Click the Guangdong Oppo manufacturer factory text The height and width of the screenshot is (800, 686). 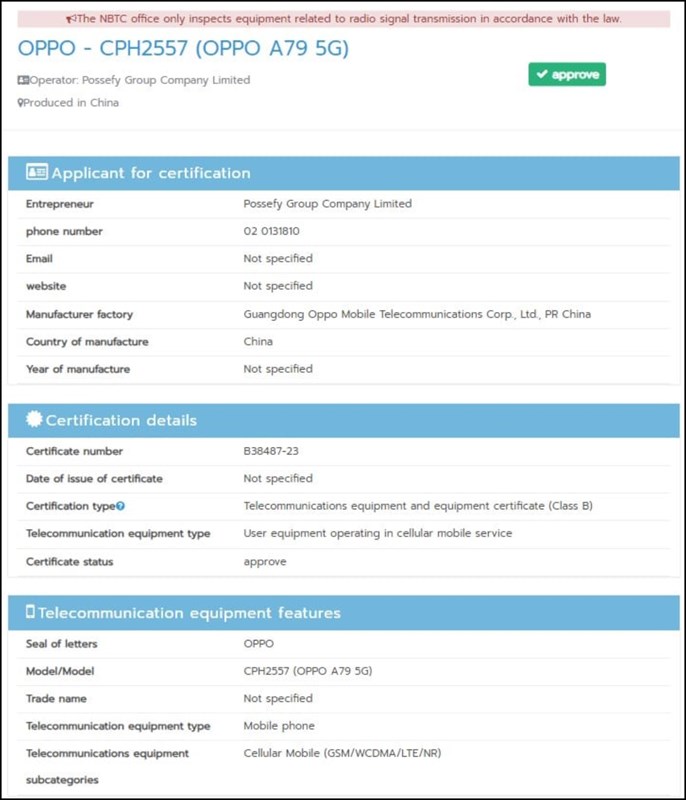click(x=417, y=314)
